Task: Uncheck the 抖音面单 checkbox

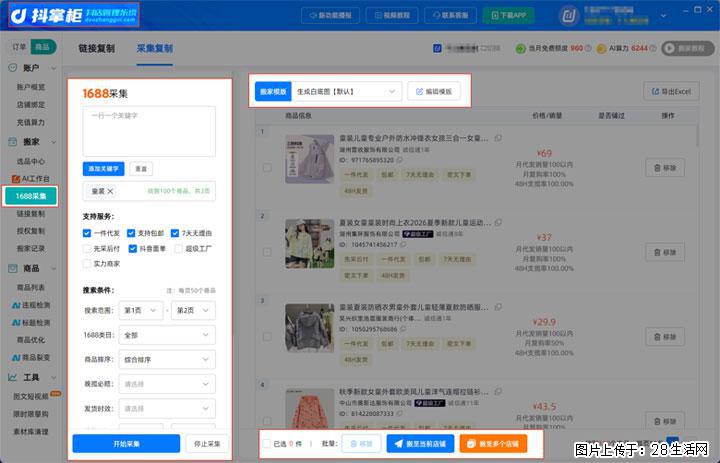Action: [x=133, y=248]
